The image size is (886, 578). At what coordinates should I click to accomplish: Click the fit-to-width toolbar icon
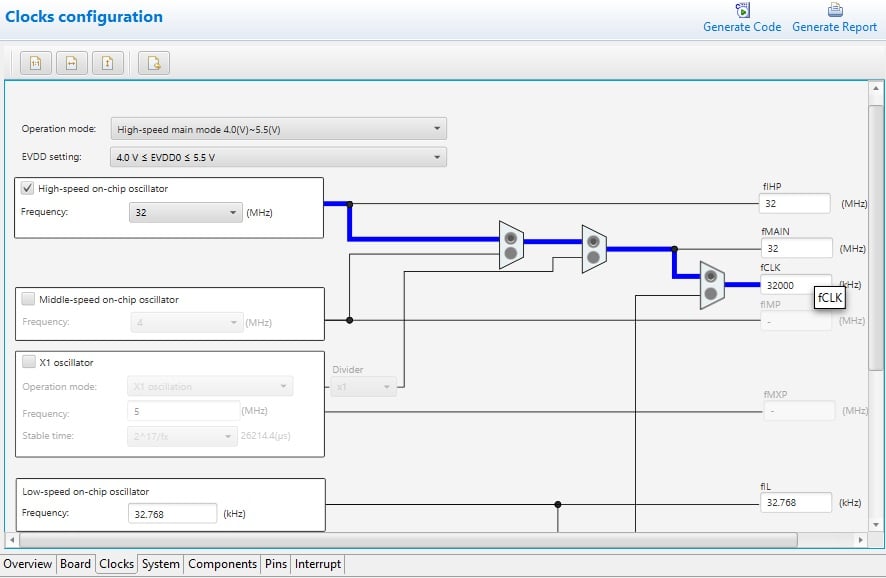71,62
